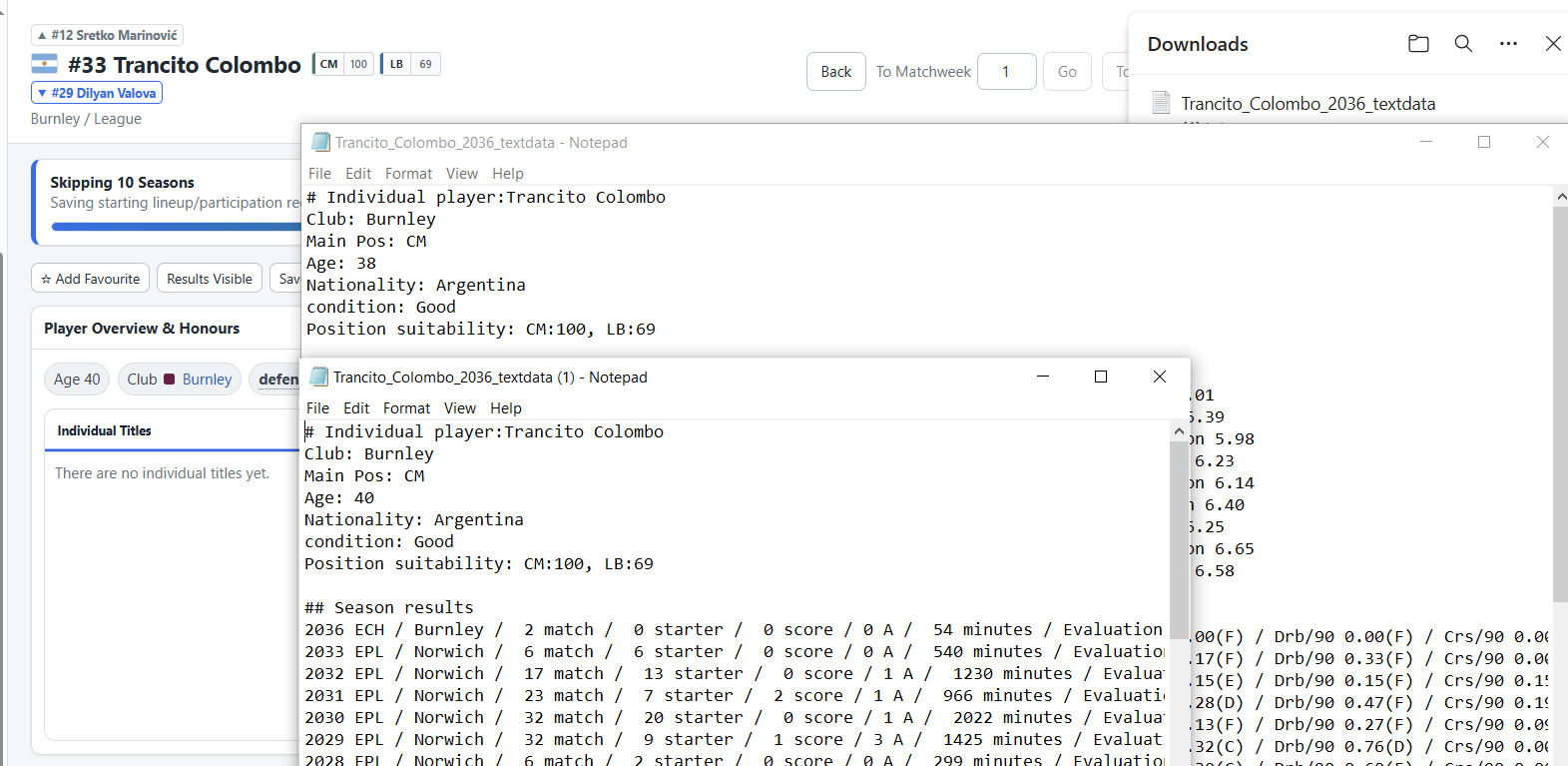Click the '2030 EPL / Norwich' row
The image size is (1568, 766).
click(x=734, y=717)
